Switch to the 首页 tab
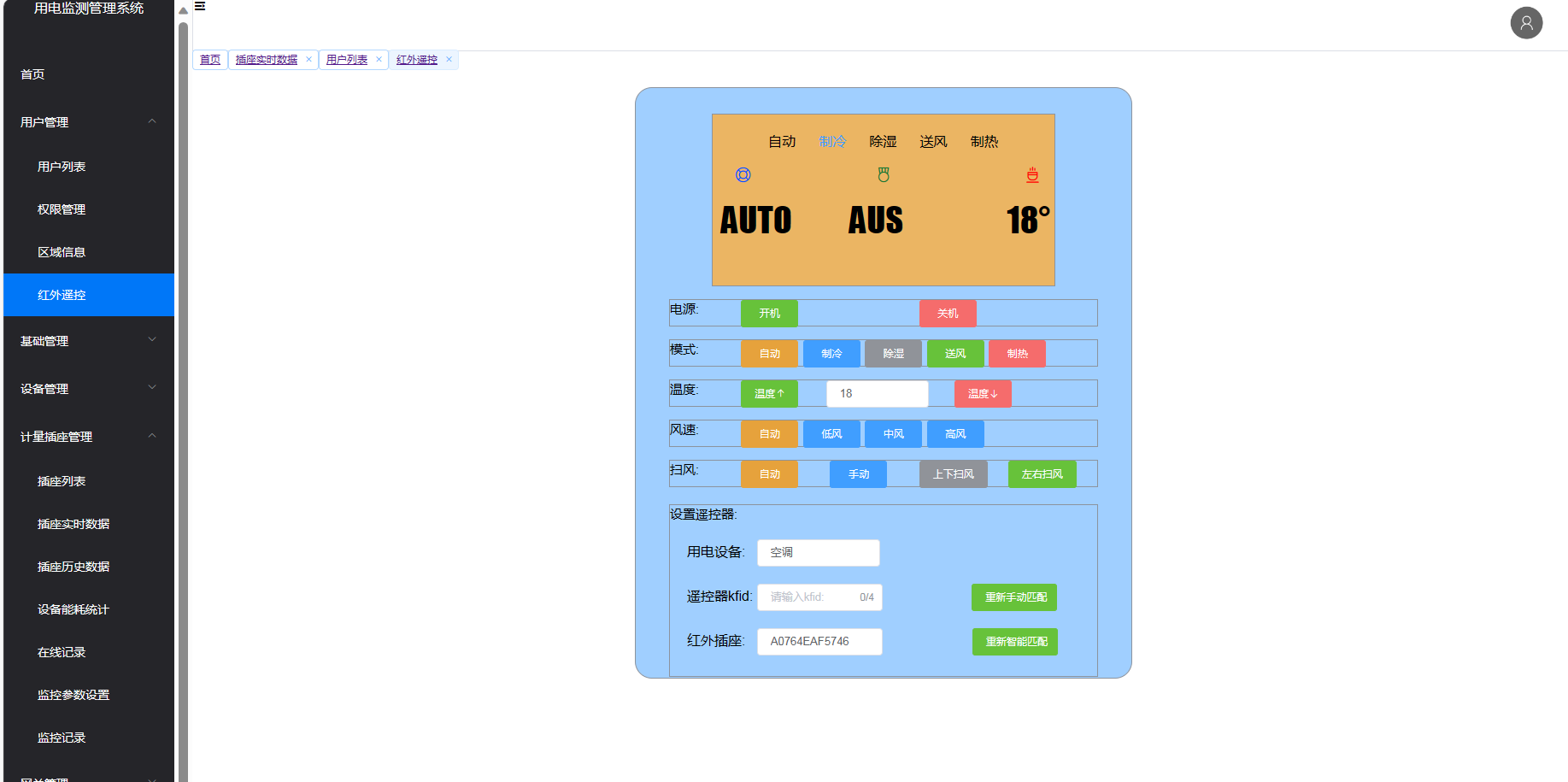The height and width of the screenshot is (782, 1568). click(x=210, y=60)
